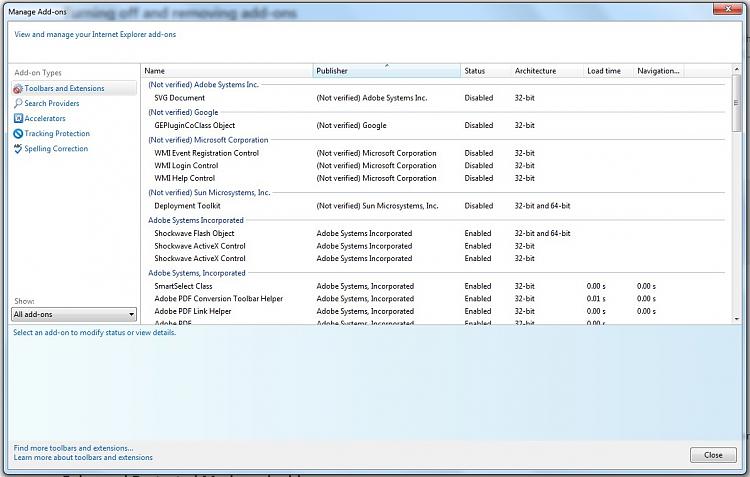
Task: Close the Manage Add-ons window
Action: [x=728, y=9]
